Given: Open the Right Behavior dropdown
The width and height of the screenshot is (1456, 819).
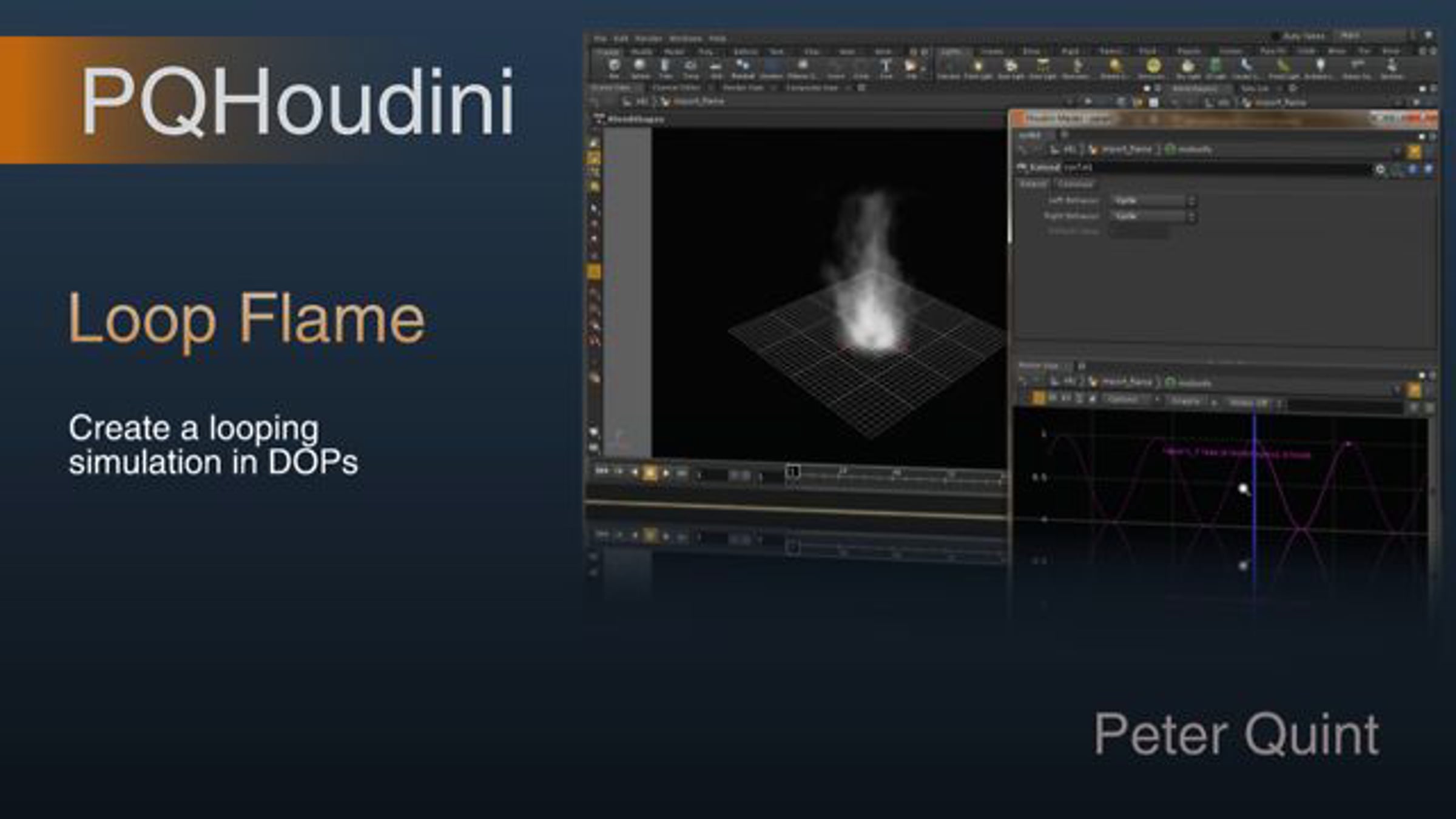Looking at the screenshot, I should [x=1153, y=216].
